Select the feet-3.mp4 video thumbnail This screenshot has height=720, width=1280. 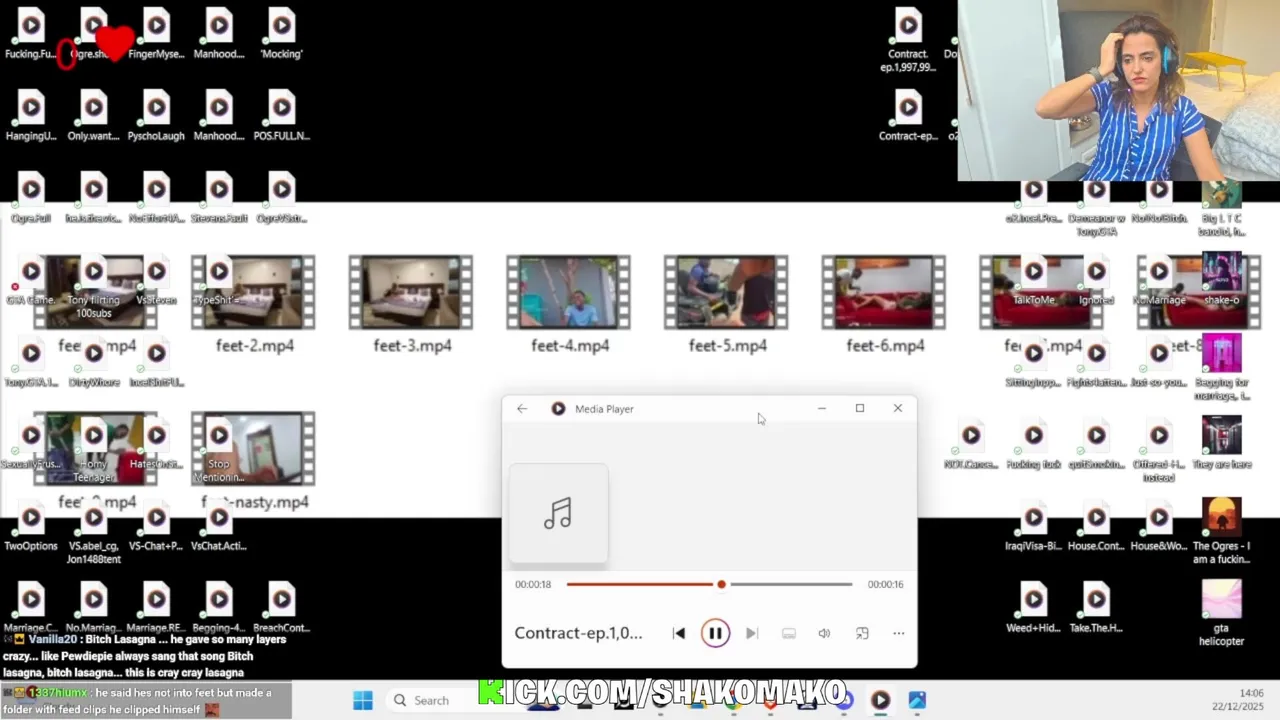pos(411,292)
